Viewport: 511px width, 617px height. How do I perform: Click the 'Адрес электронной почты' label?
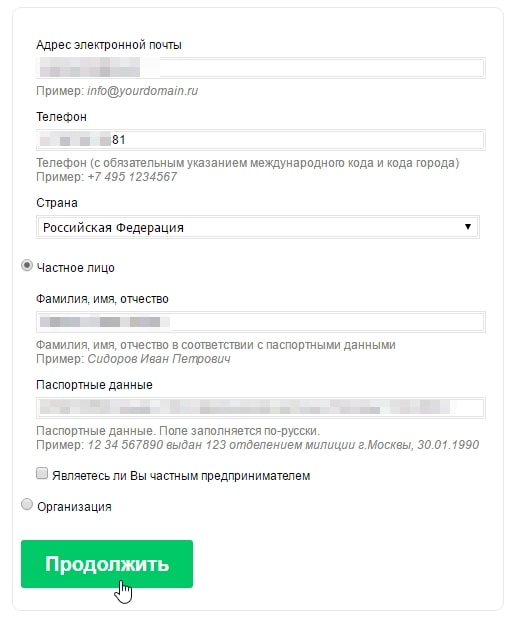[109, 45]
